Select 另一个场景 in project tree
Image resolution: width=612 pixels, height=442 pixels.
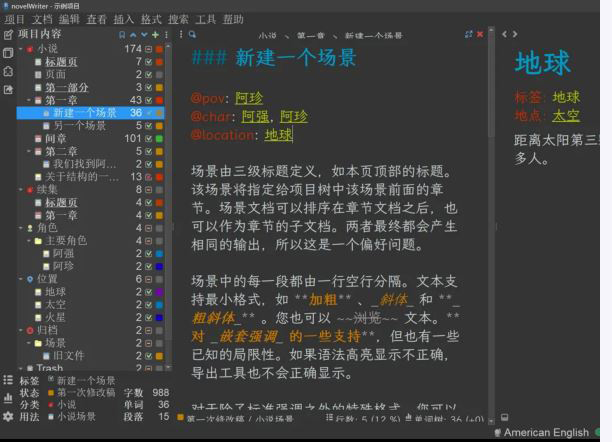80,126
